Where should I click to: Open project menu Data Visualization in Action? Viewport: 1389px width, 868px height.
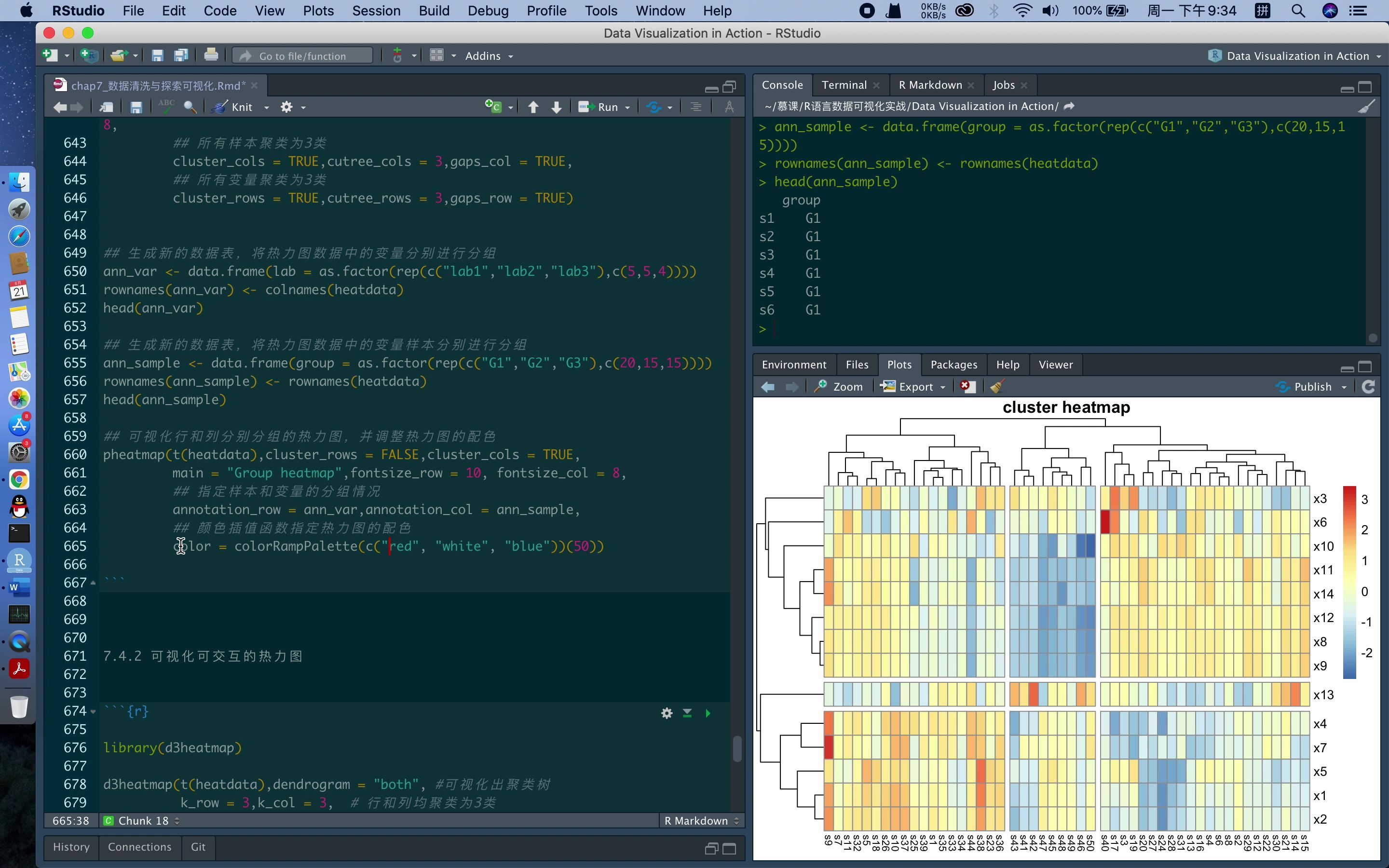(x=1294, y=55)
